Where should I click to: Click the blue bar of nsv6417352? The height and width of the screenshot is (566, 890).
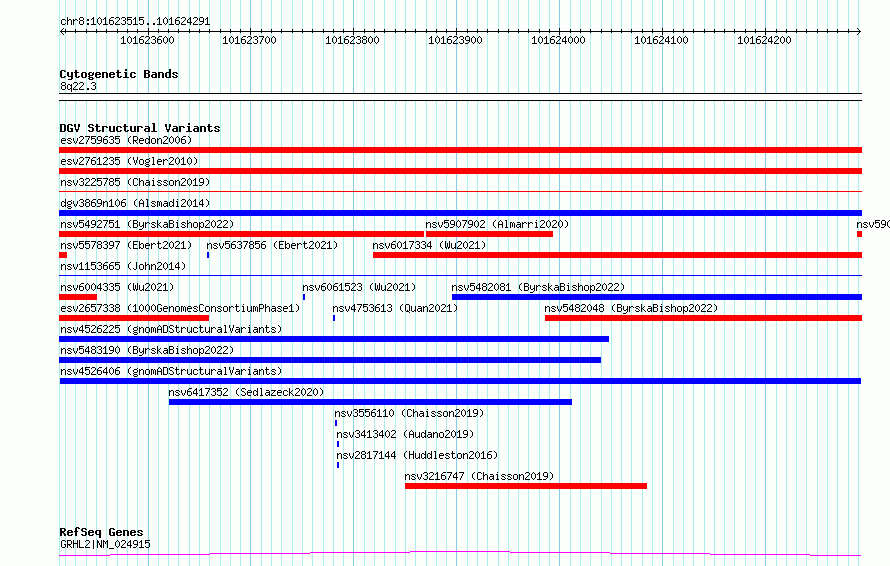point(370,402)
